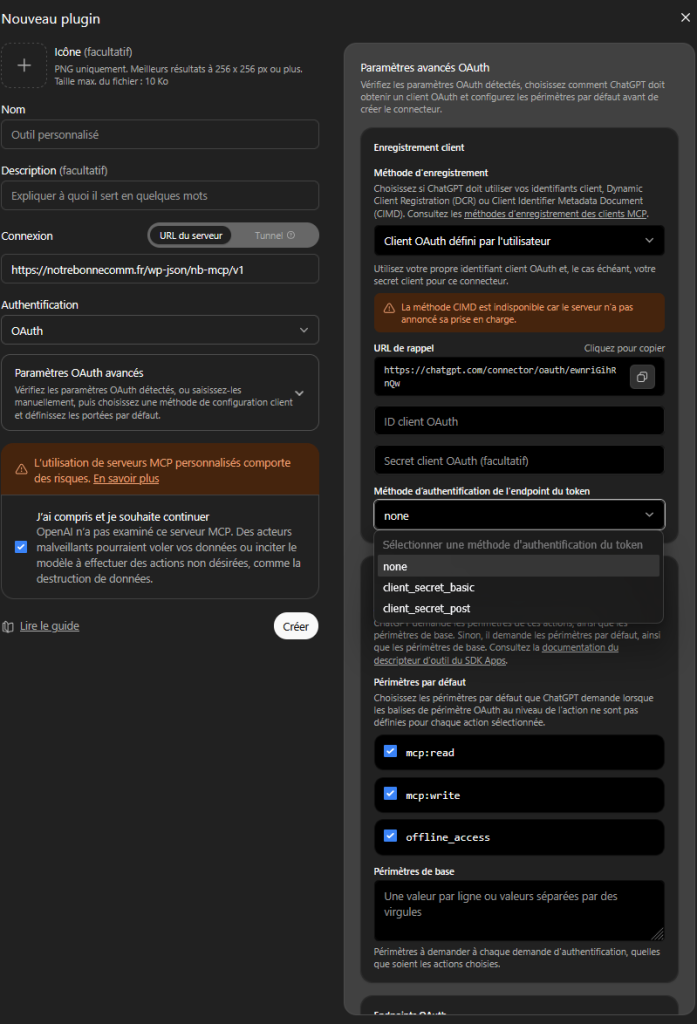Click the Périmètres de base textarea

tap(519, 910)
